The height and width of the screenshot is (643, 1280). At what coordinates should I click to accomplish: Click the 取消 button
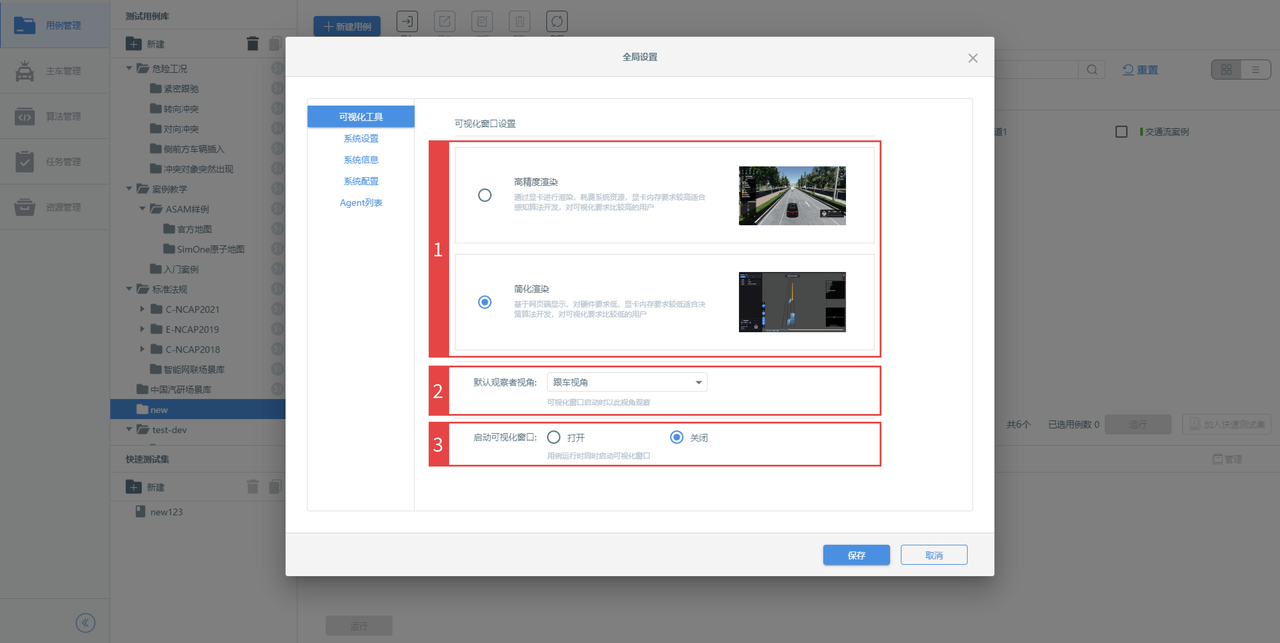tap(934, 555)
